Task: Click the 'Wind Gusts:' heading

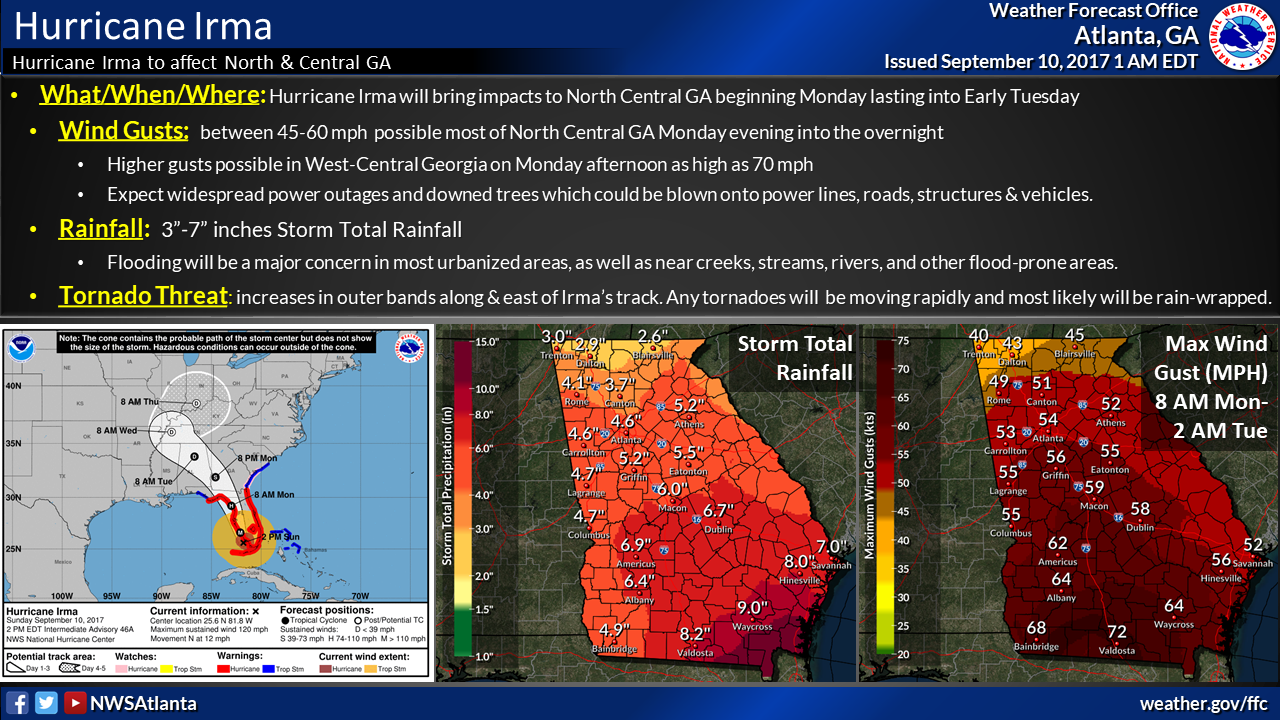Action: 124,131
